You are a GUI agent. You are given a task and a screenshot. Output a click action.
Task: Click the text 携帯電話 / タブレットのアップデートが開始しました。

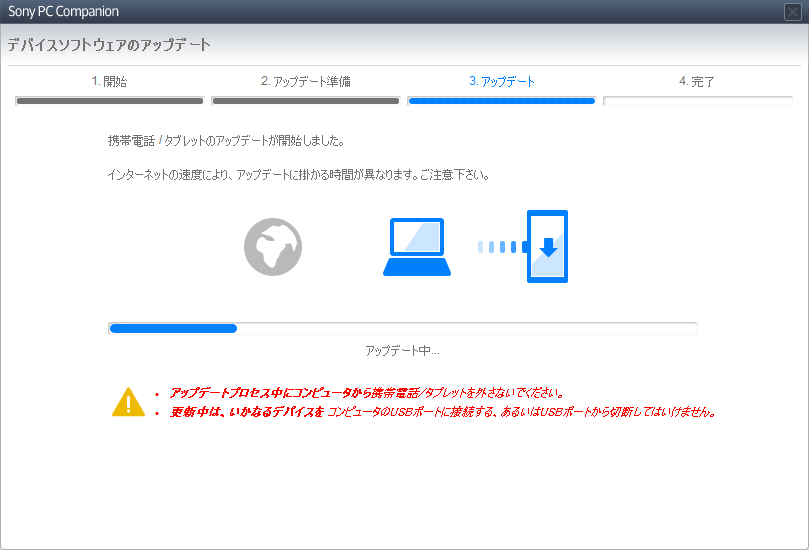226,141
